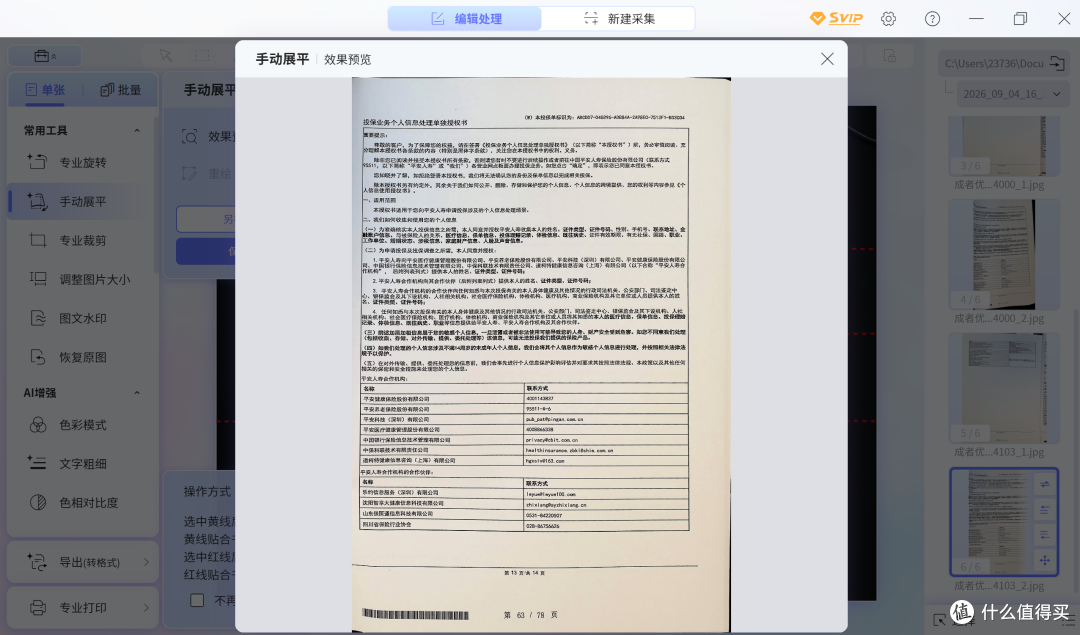Click the arrow-above-lines icon on thumbnail 6 / 6

click(1044, 510)
